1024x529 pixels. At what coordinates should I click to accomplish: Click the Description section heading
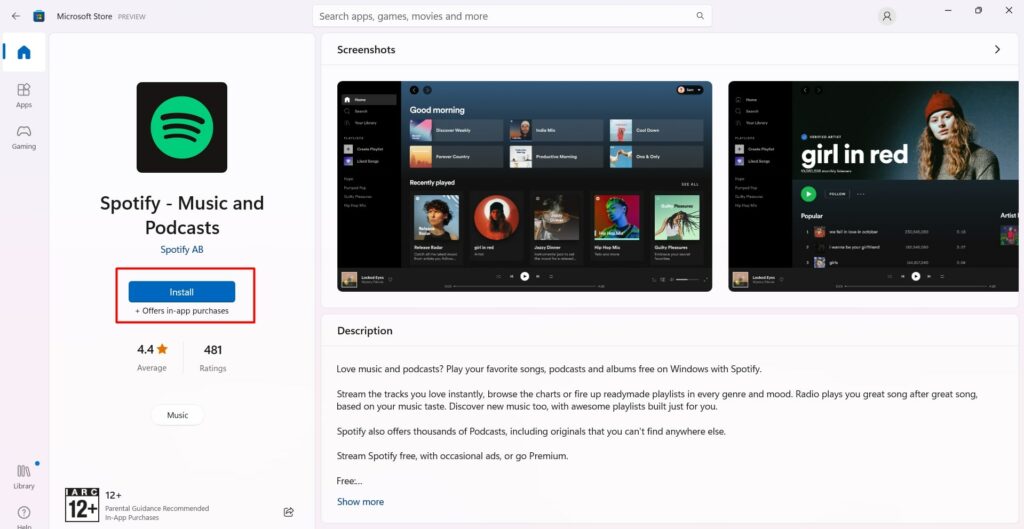pyautogui.click(x=365, y=330)
